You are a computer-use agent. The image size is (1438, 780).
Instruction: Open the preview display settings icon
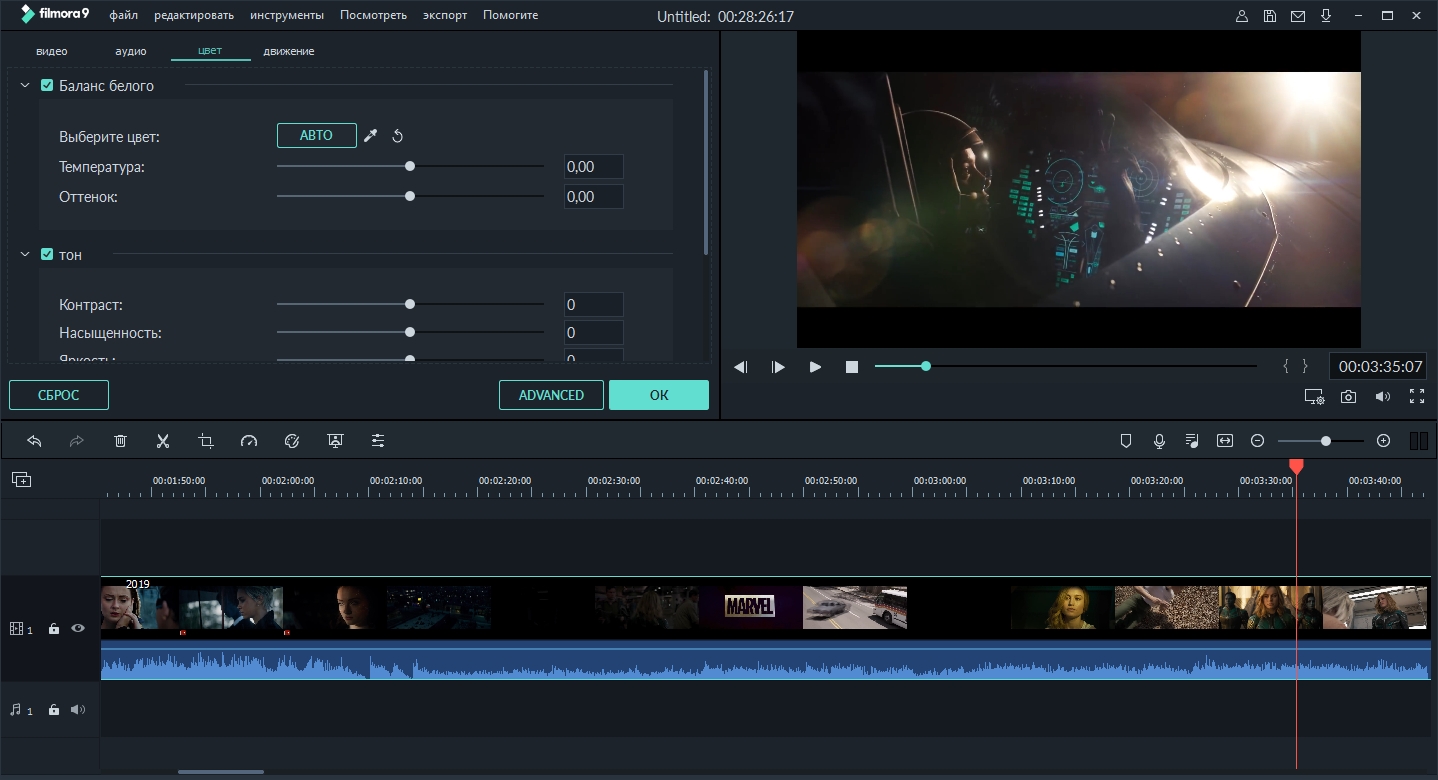coord(1314,397)
